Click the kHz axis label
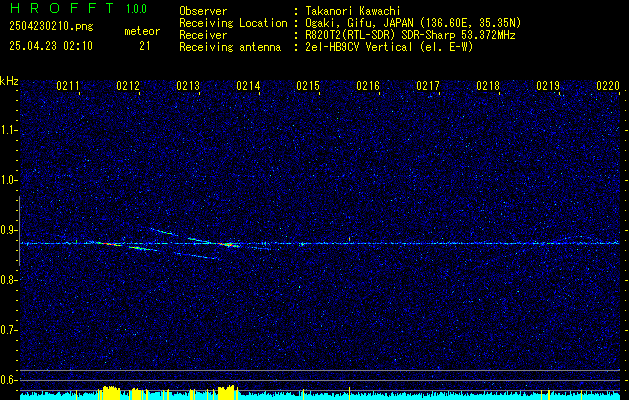This screenshot has width=629, height=400. click(x=9, y=81)
